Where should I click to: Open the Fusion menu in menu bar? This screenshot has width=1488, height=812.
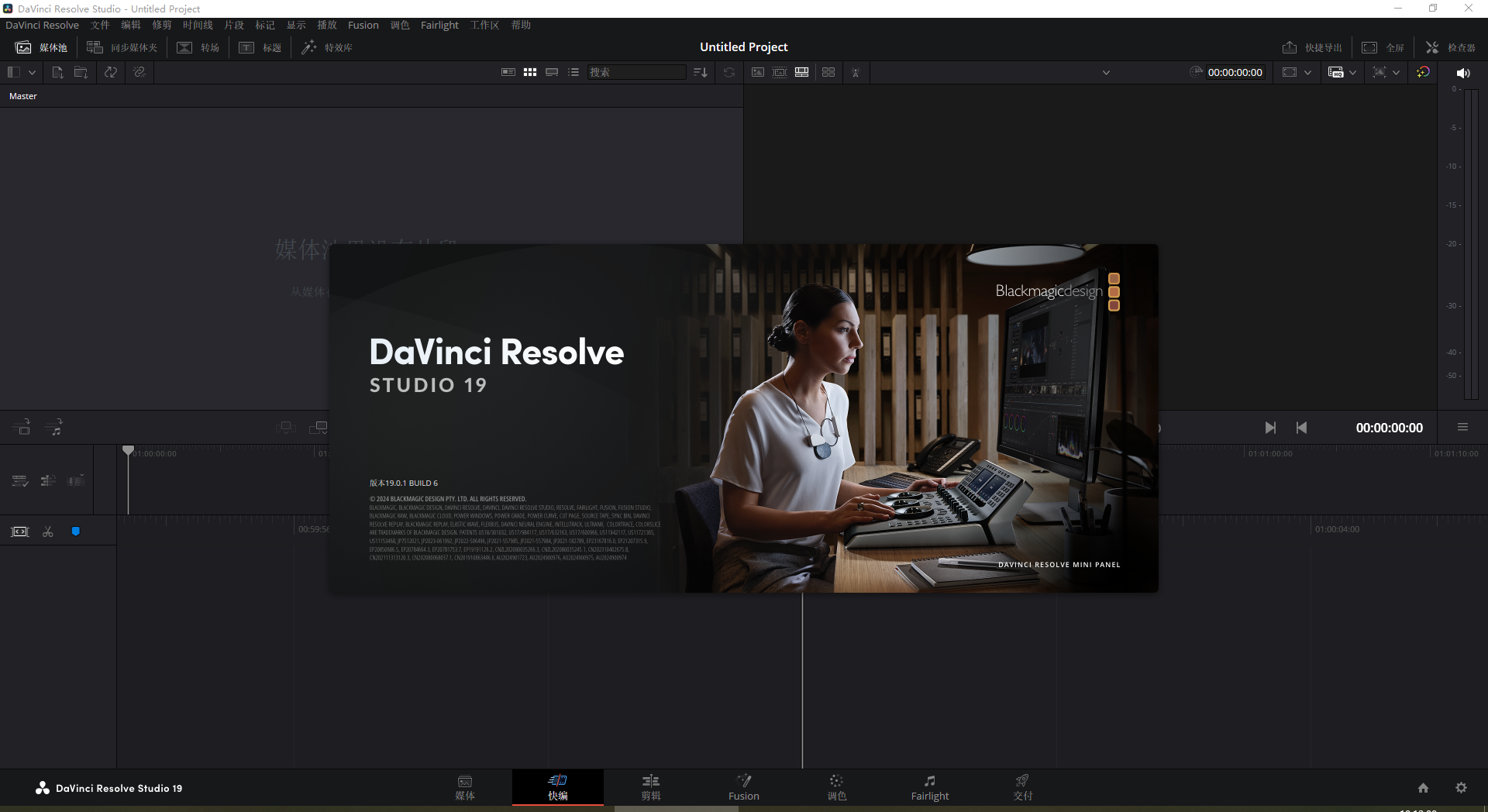pyautogui.click(x=363, y=25)
